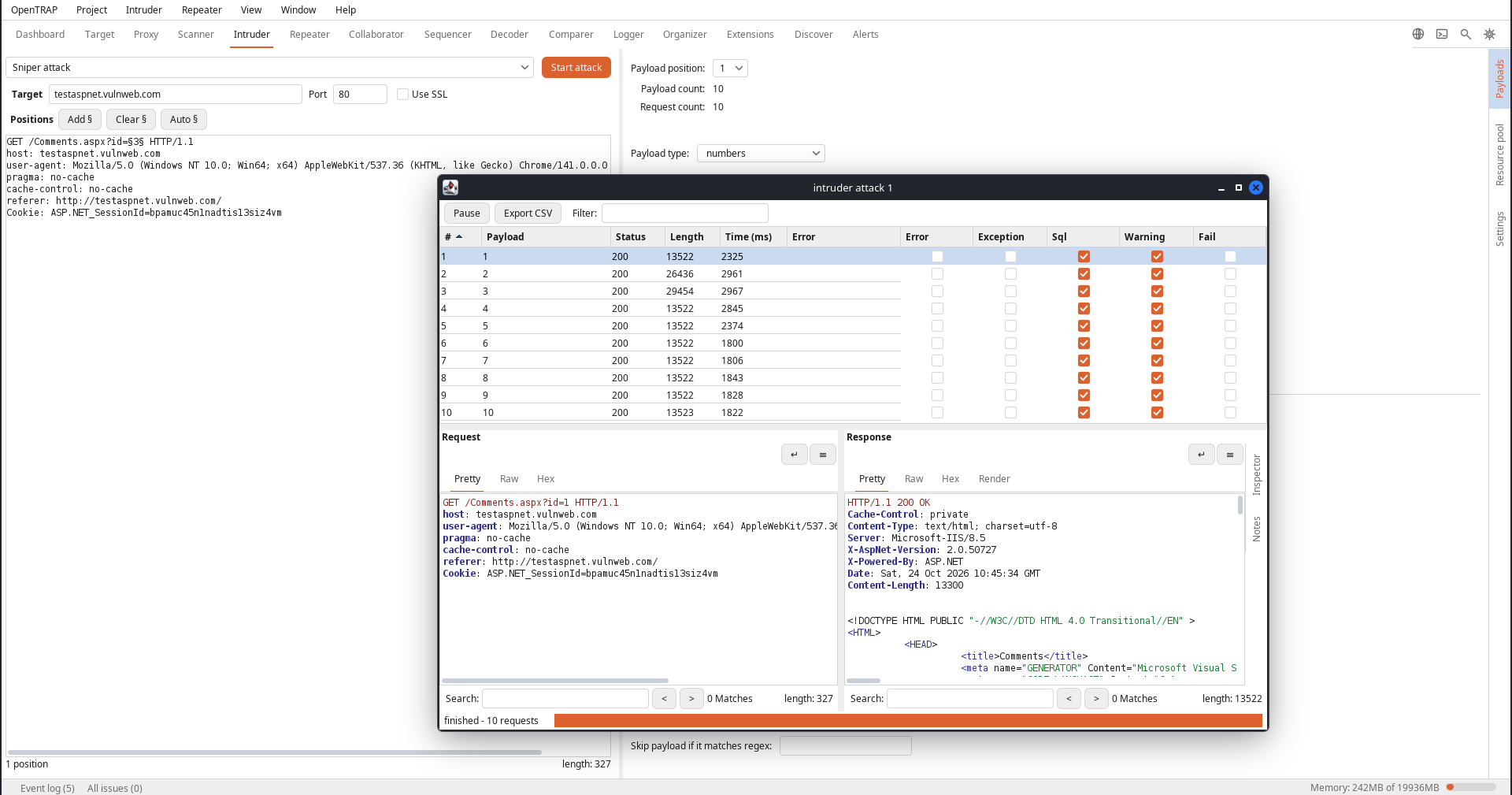Enable the Use SSL checkbox
Image resolution: width=1512 pixels, height=795 pixels.
coord(403,95)
